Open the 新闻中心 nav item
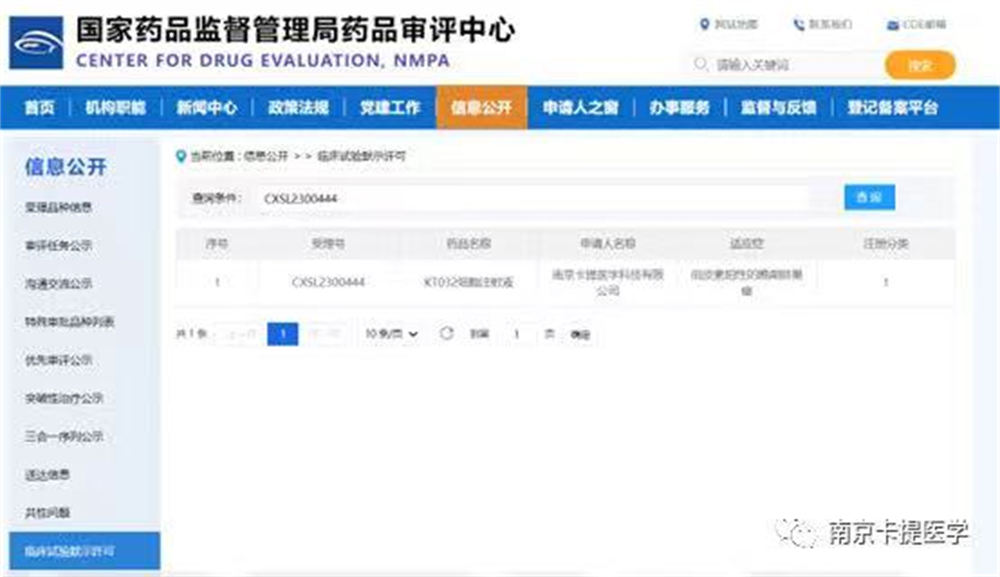 click(207, 107)
